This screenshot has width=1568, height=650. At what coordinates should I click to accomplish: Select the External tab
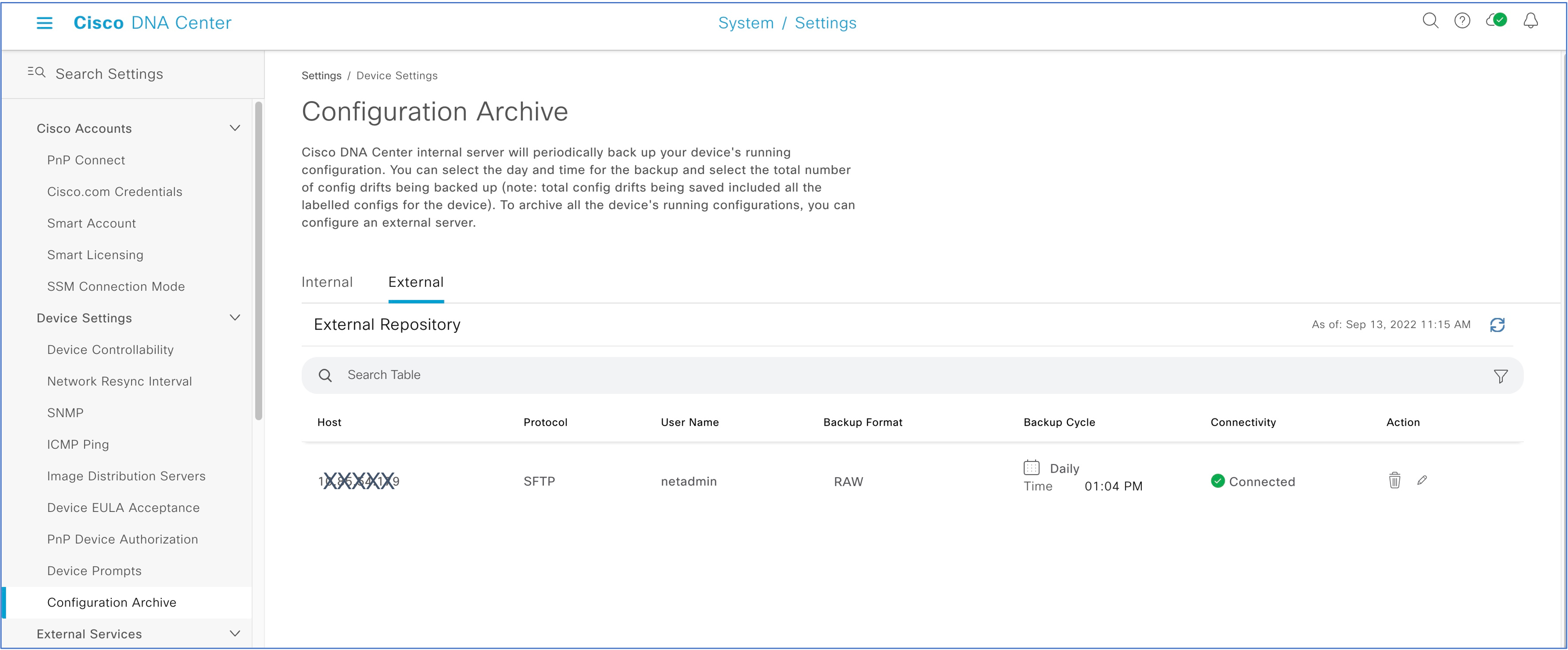pos(416,282)
